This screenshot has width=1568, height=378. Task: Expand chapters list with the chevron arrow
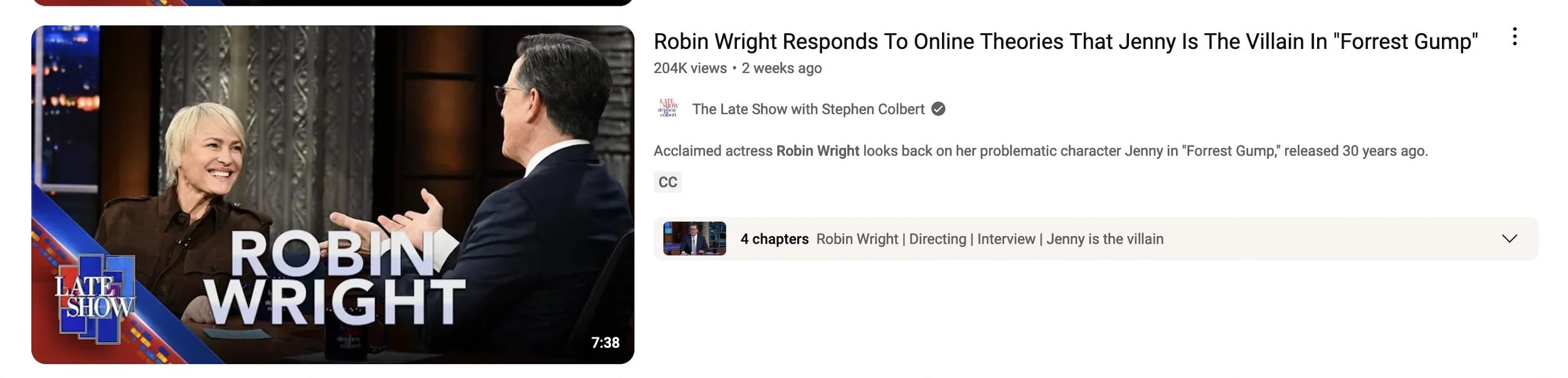pos(1509,239)
